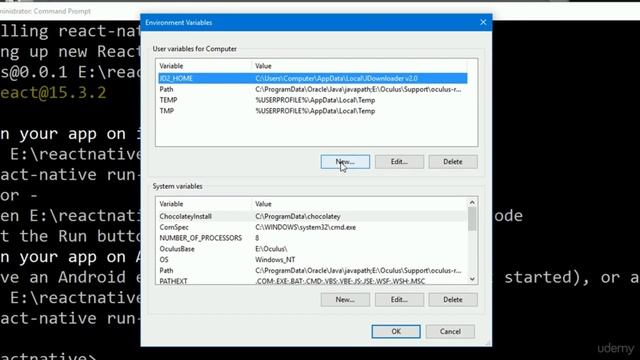Click System variables scrollbar thumb
Screen dimensions: 640x360
click(472, 219)
